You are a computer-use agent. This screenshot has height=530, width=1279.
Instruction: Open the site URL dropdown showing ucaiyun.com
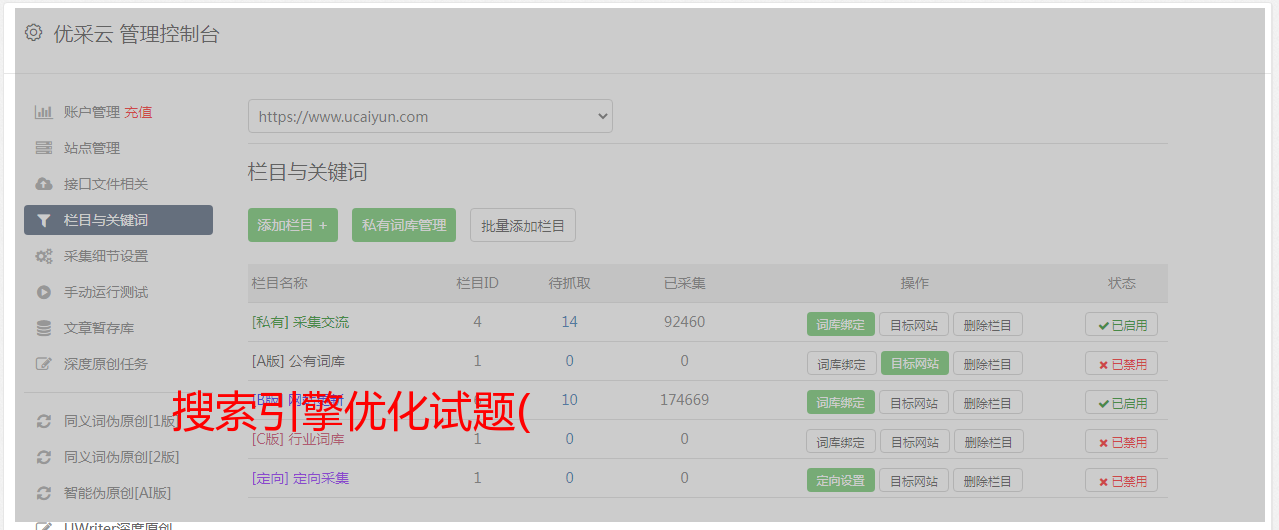pyautogui.click(x=430, y=116)
